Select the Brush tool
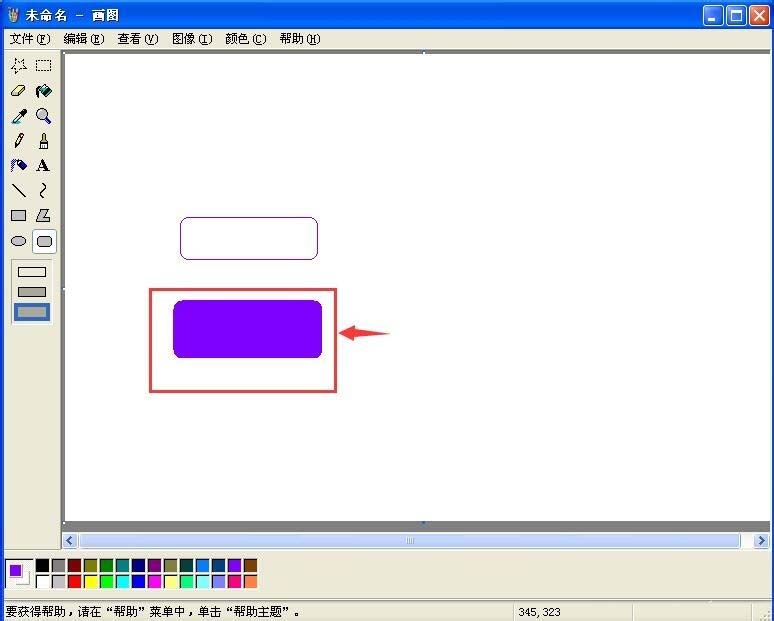The width and height of the screenshot is (774, 621). [x=43, y=141]
